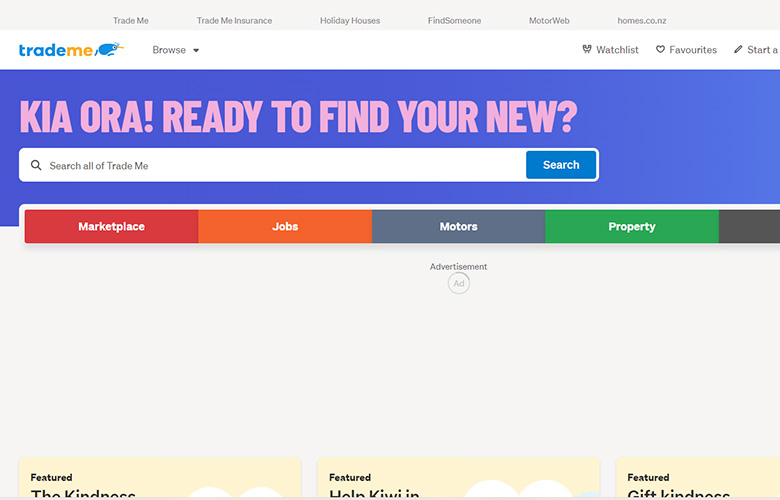Click the Advertisement label text
This screenshot has width=780, height=500.
(x=458, y=267)
